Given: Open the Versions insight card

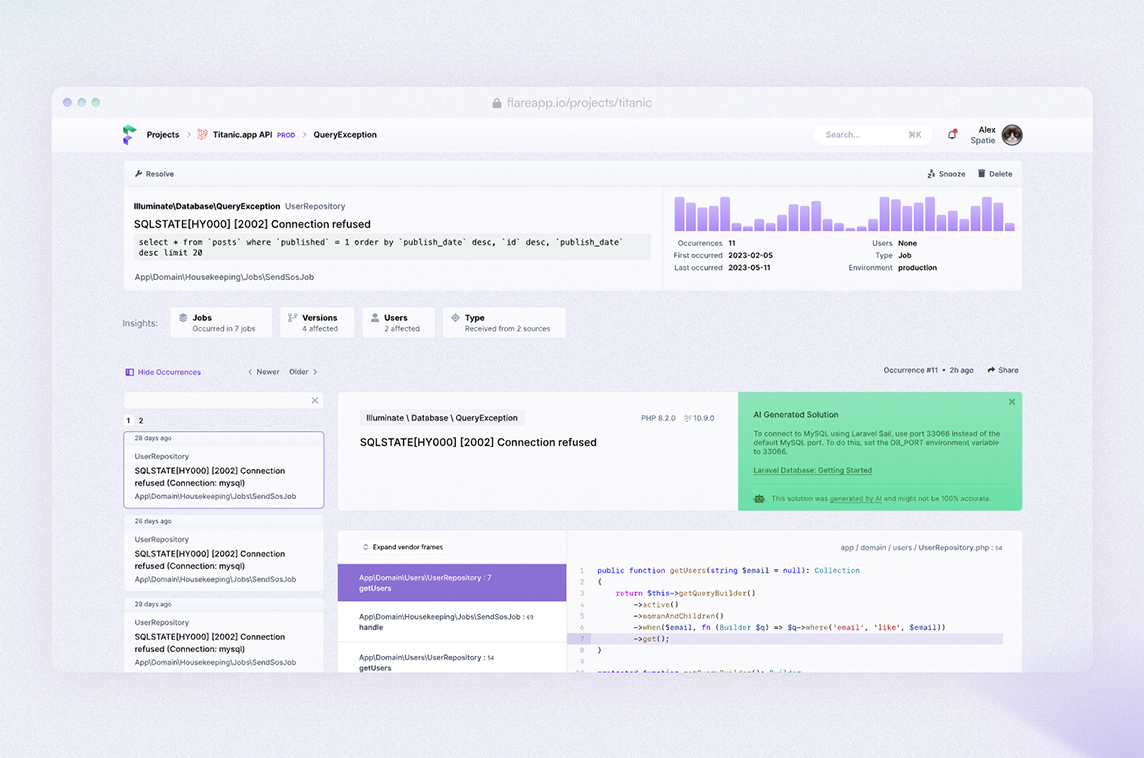Looking at the screenshot, I should pyautogui.click(x=317, y=322).
